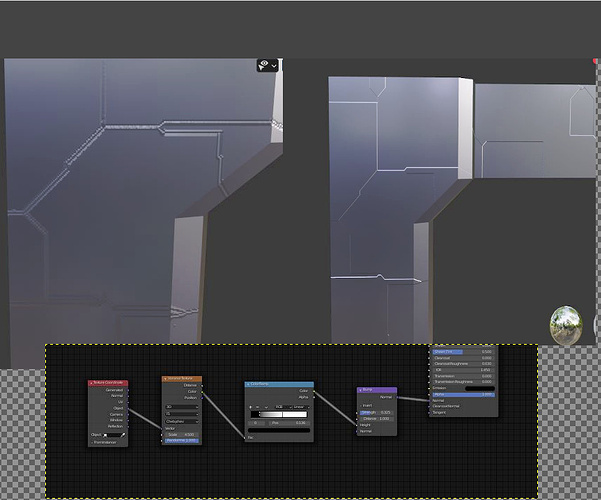Toggle the From Instancer checkbox

[x=92, y=442]
